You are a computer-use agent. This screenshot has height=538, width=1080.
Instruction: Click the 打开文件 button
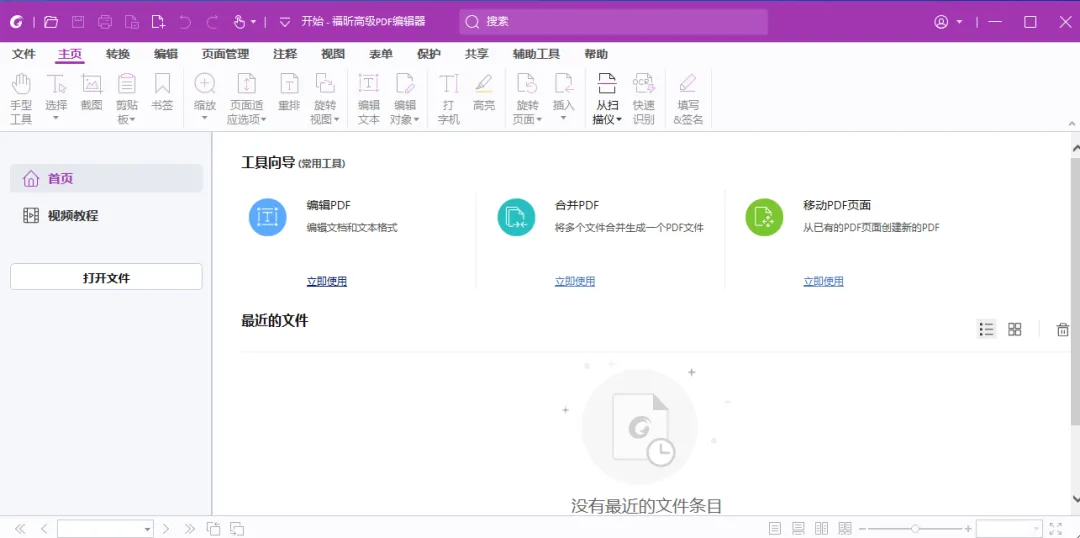point(106,276)
